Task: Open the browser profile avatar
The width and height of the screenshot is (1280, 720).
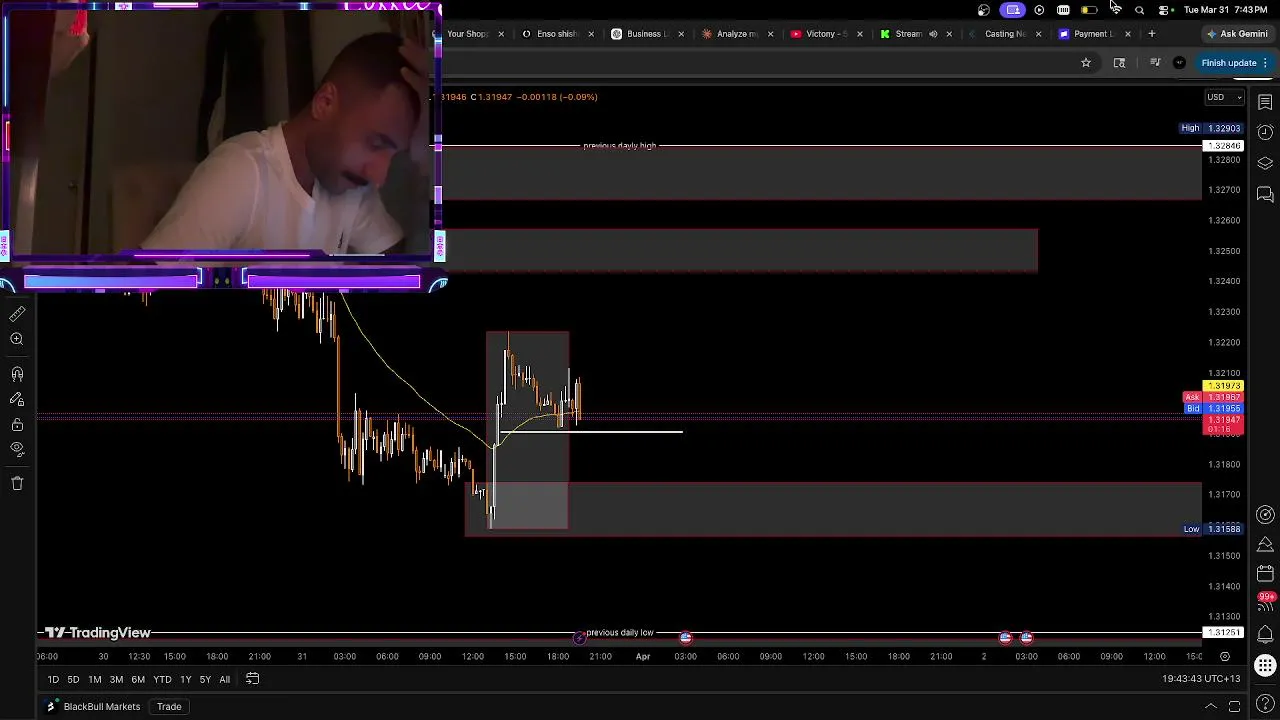Action: tap(1179, 63)
